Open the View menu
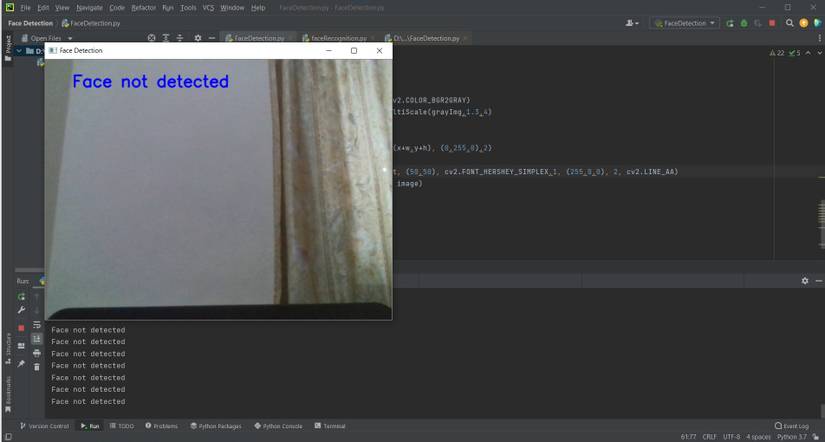 pyautogui.click(x=62, y=8)
